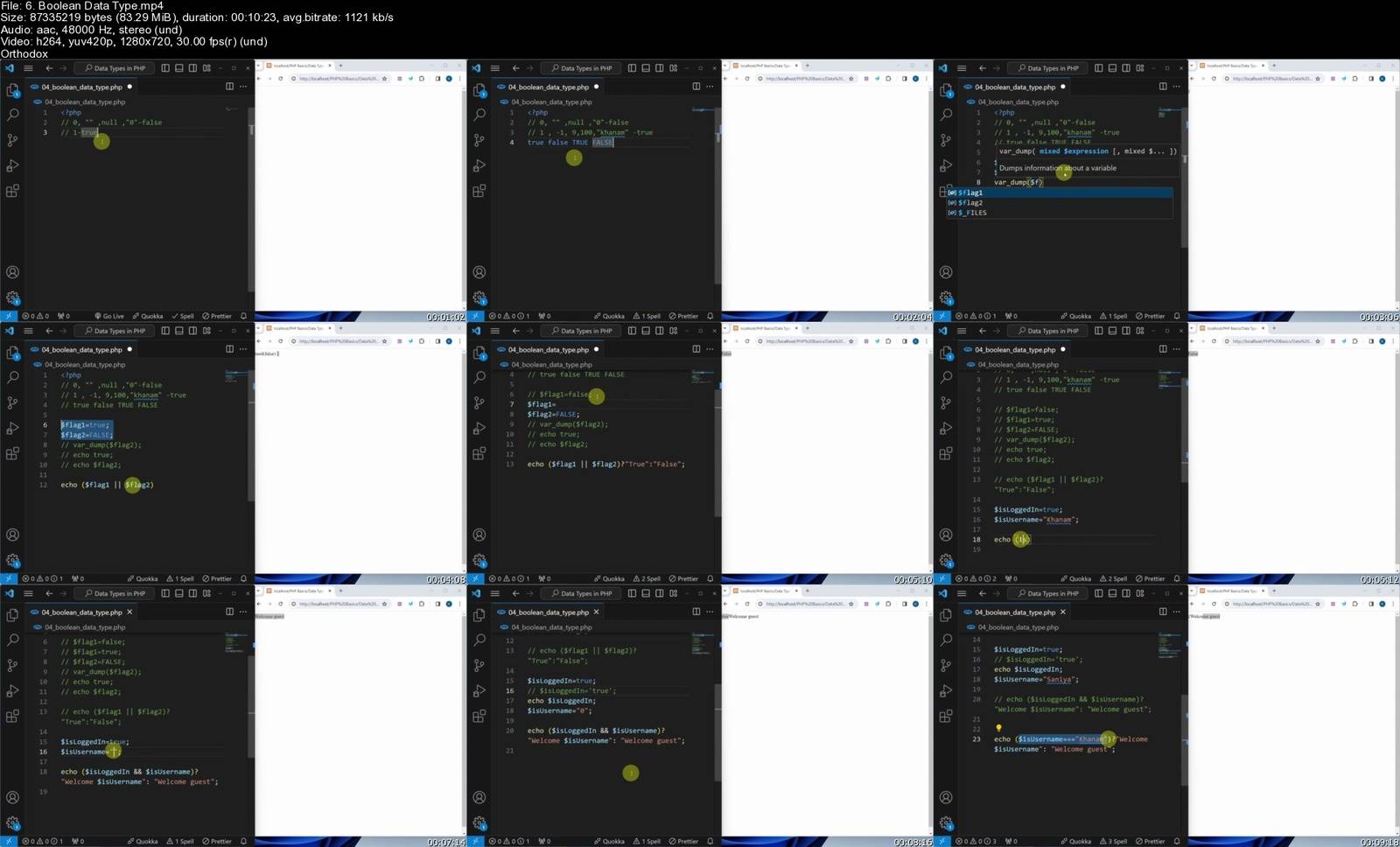Open the Source Control panel icon
Image resolution: width=1400 pixels, height=847 pixels.
[x=13, y=140]
